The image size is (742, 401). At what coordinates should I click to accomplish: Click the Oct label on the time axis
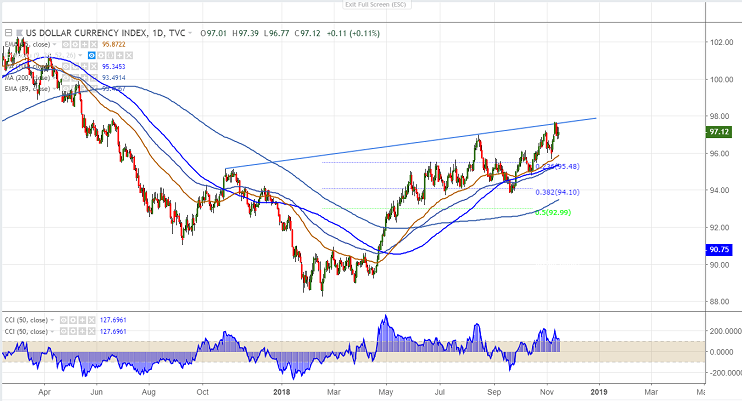click(x=203, y=392)
